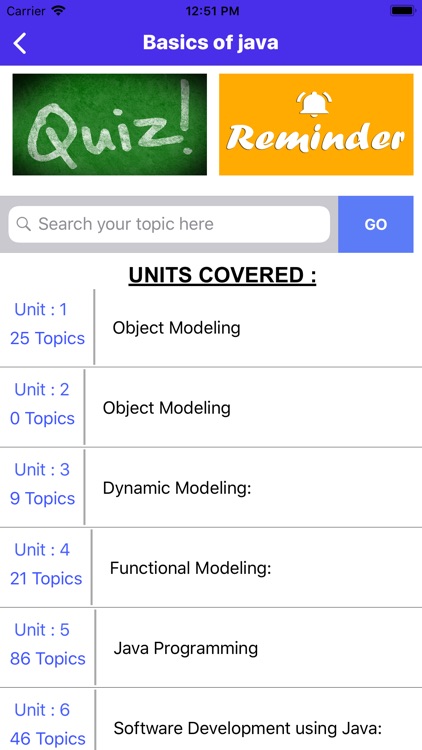Open the Quiz chalkboard banner
The image size is (422, 750).
(110, 124)
